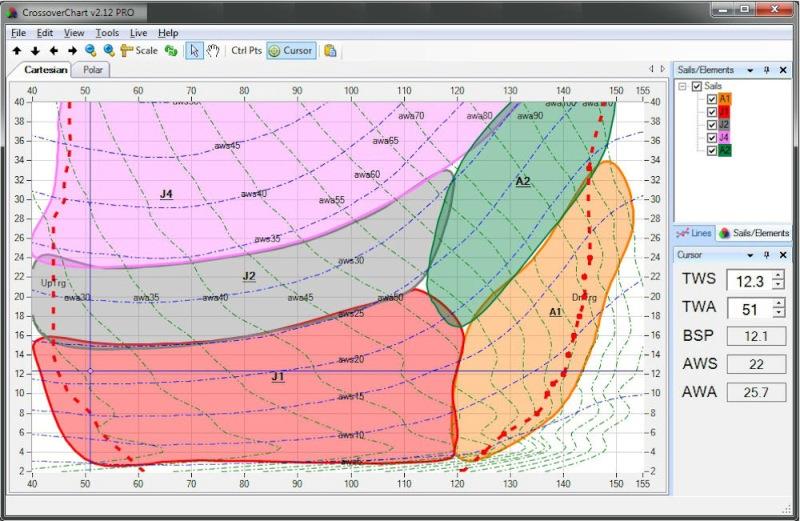Click the J4 label in the chart

[166, 194]
